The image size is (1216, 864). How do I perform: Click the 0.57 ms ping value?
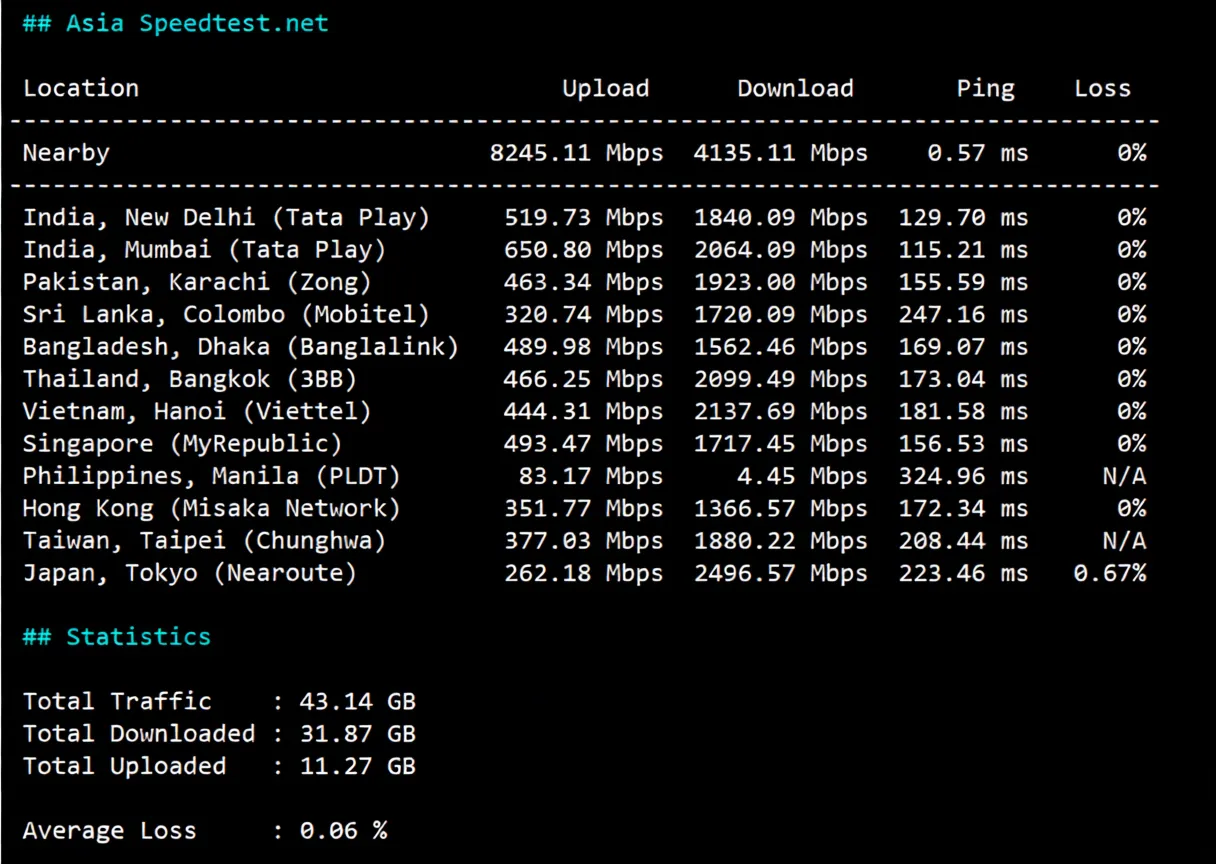(978, 153)
